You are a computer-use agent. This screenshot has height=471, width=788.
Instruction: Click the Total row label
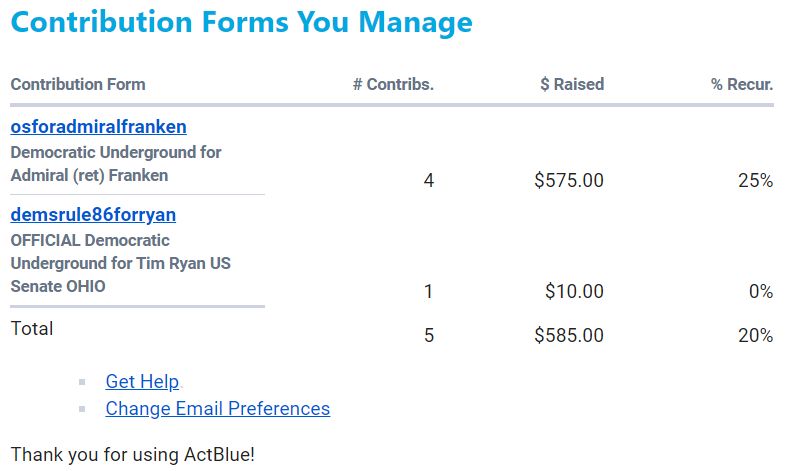(32, 329)
